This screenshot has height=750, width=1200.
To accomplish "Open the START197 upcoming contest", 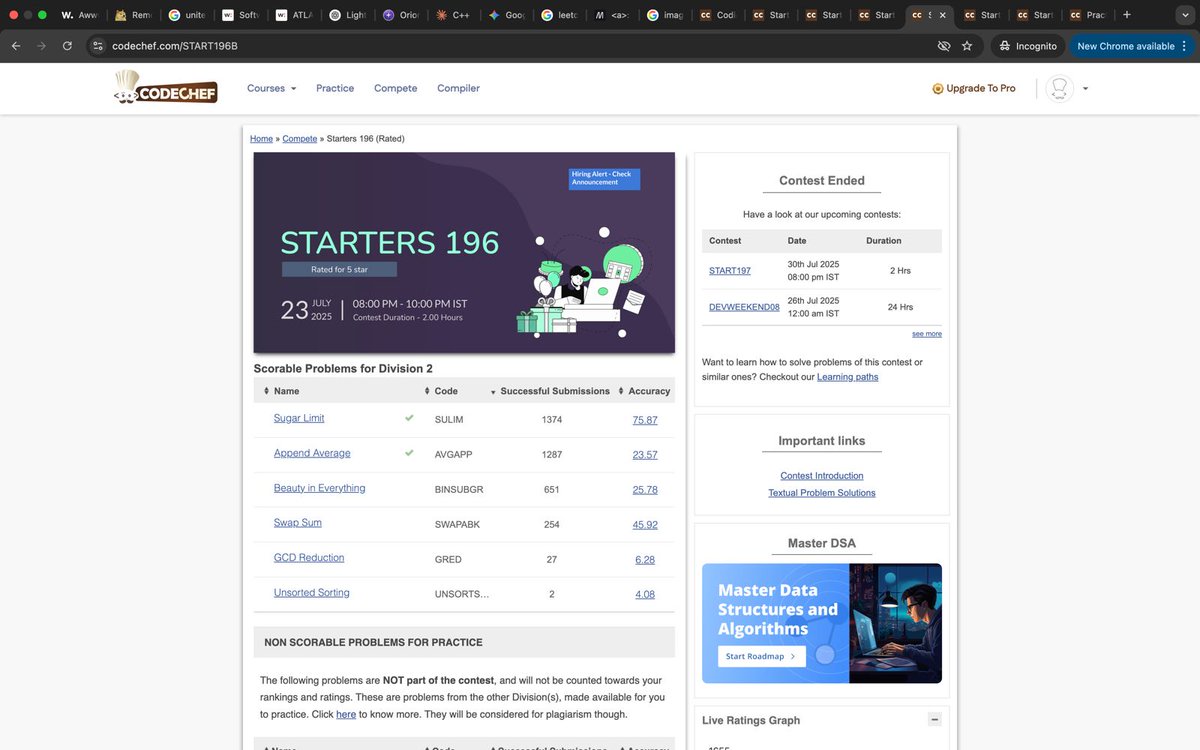I will point(730,271).
